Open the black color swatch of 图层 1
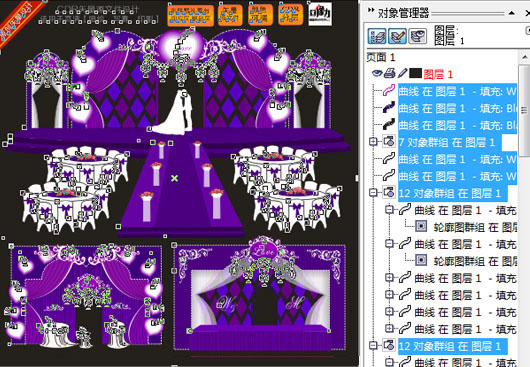Screen dimensions: 530x367 pos(415,73)
